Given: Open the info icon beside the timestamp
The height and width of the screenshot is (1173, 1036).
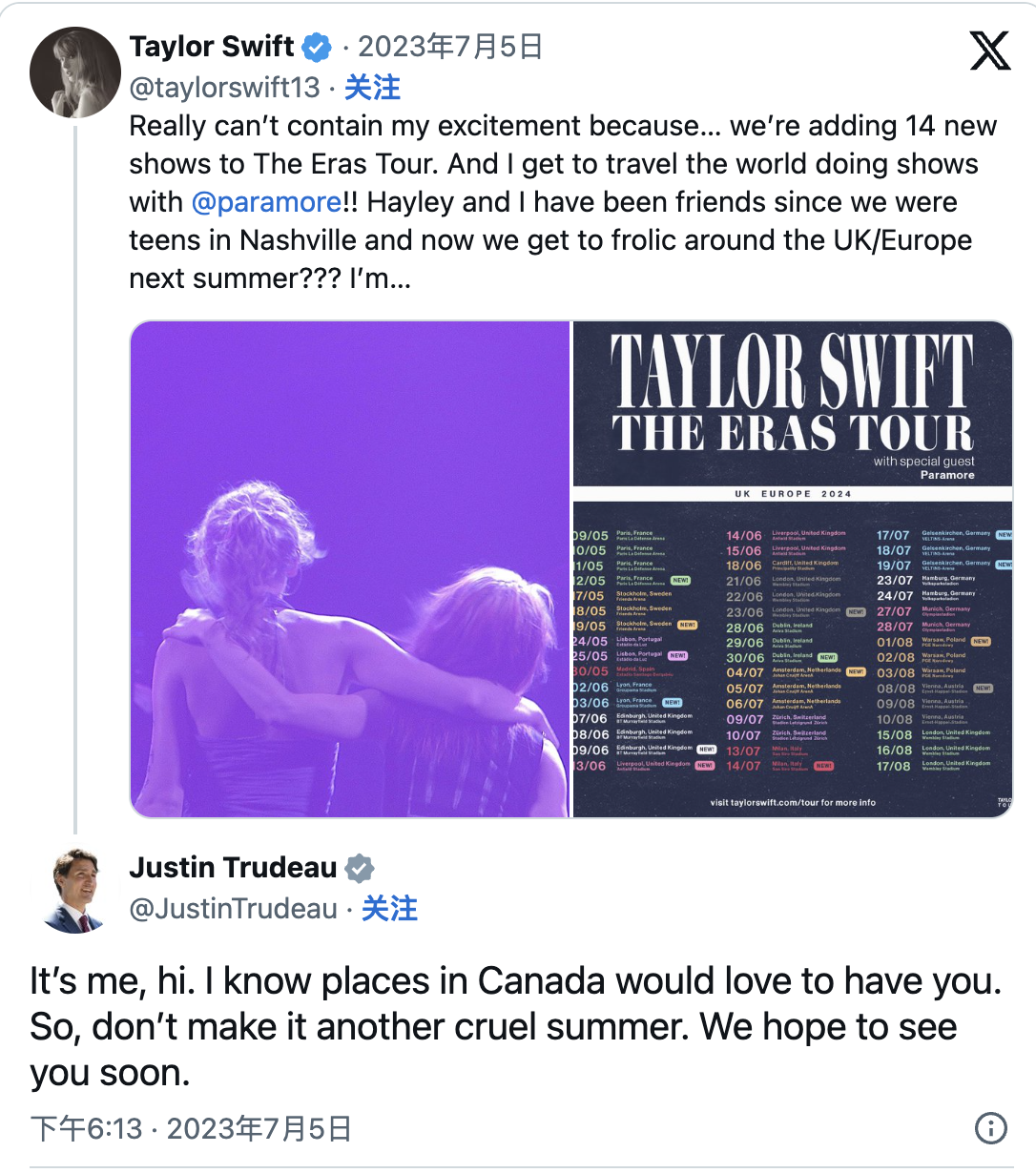Looking at the screenshot, I should pyautogui.click(x=991, y=1128).
